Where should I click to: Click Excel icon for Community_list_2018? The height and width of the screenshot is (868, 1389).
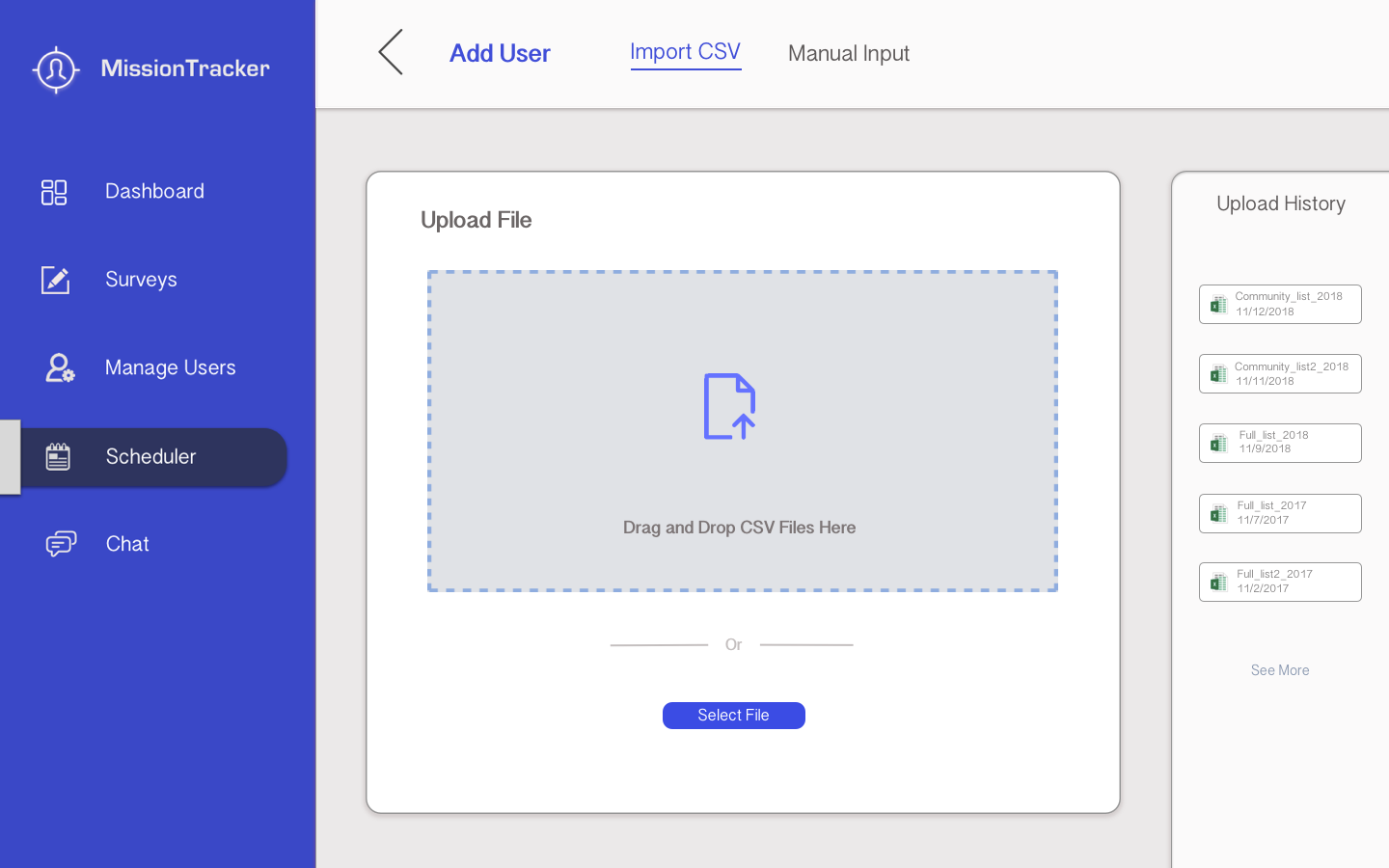pos(1218,305)
